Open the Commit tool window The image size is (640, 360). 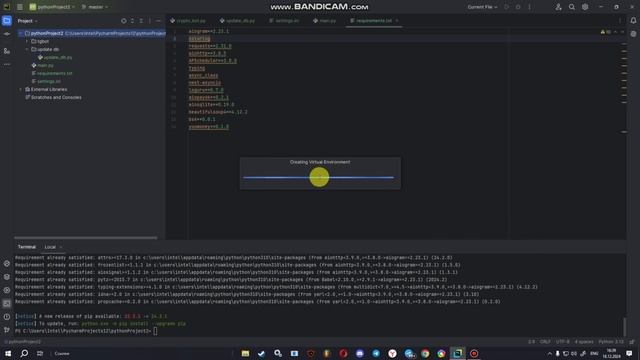click(x=7, y=34)
